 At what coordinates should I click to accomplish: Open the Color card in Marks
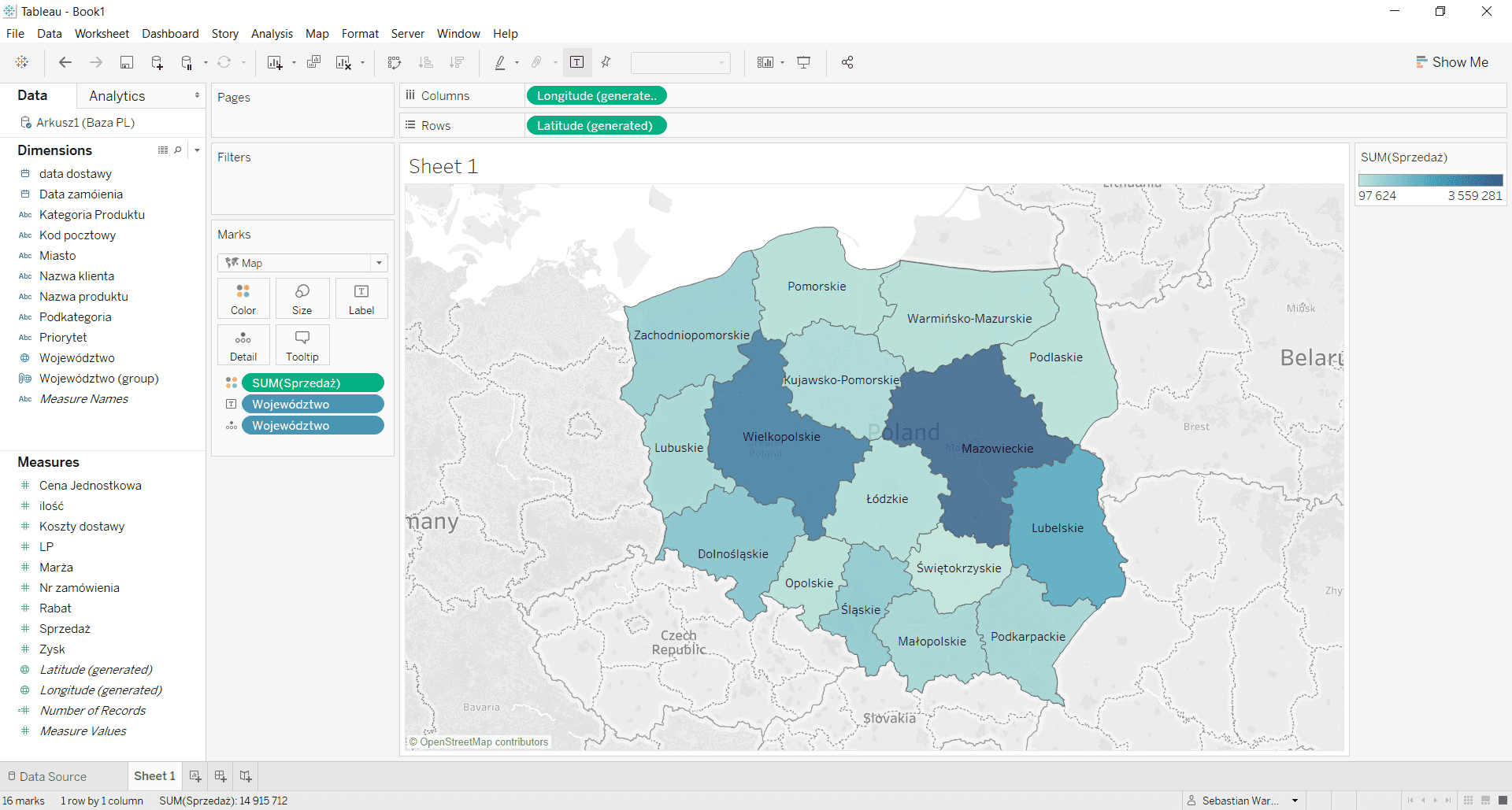[243, 298]
